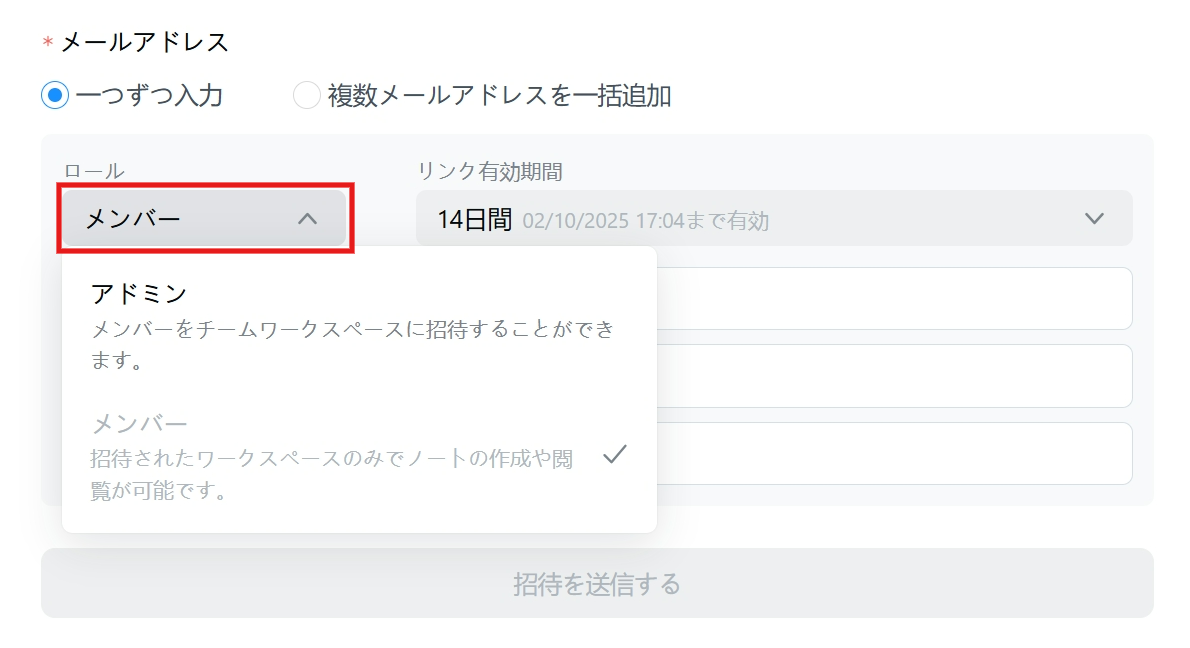Click the 一つずつ入力 label text
This screenshot has width=1190, height=648.
150,96
